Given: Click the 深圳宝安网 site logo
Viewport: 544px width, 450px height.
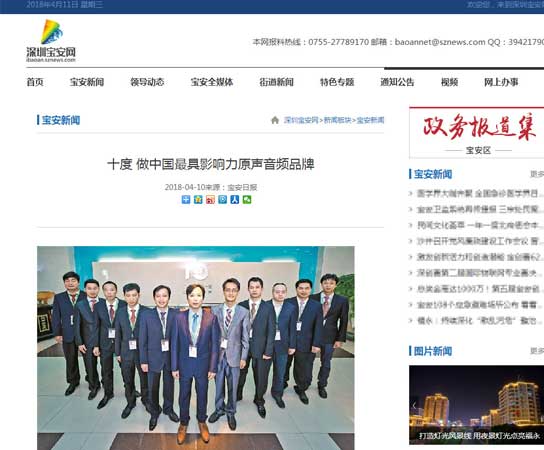Looking at the screenshot, I should click(x=51, y=41).
